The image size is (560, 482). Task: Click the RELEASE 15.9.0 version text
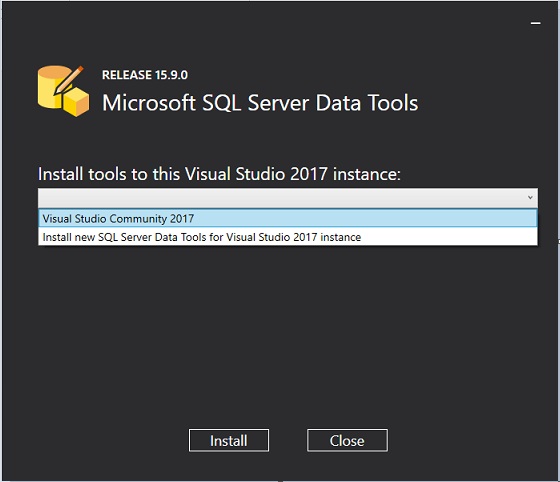145,75
